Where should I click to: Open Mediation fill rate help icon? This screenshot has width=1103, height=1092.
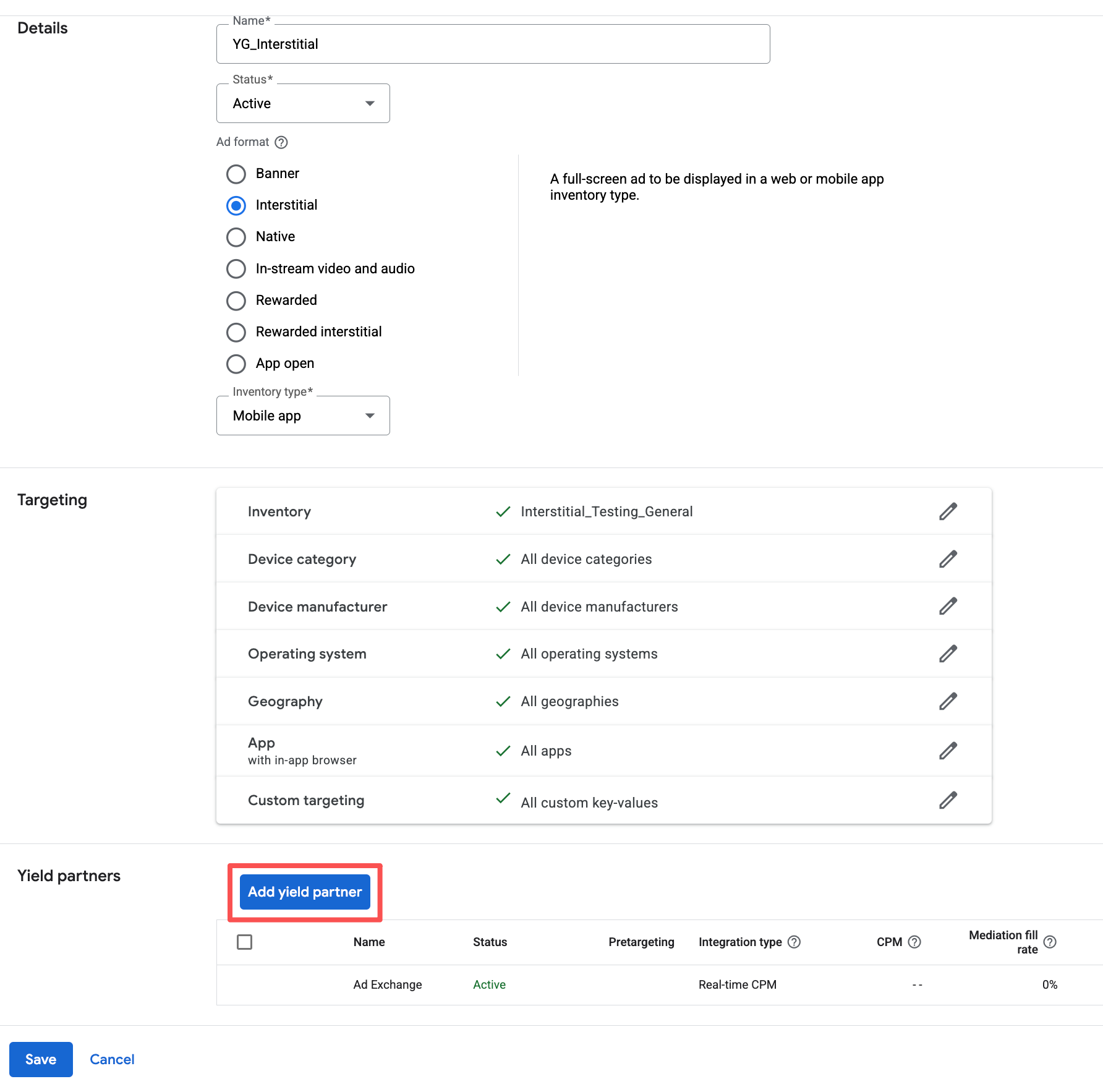pyautogui.click(x=1050, y=942)
